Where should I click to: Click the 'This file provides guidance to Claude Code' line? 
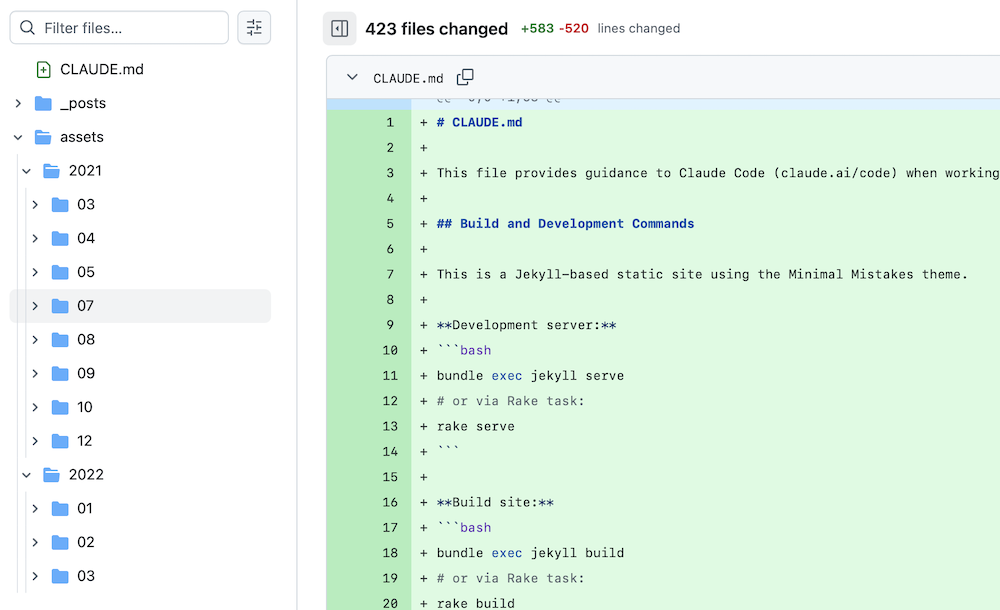(x=718, y=173)
